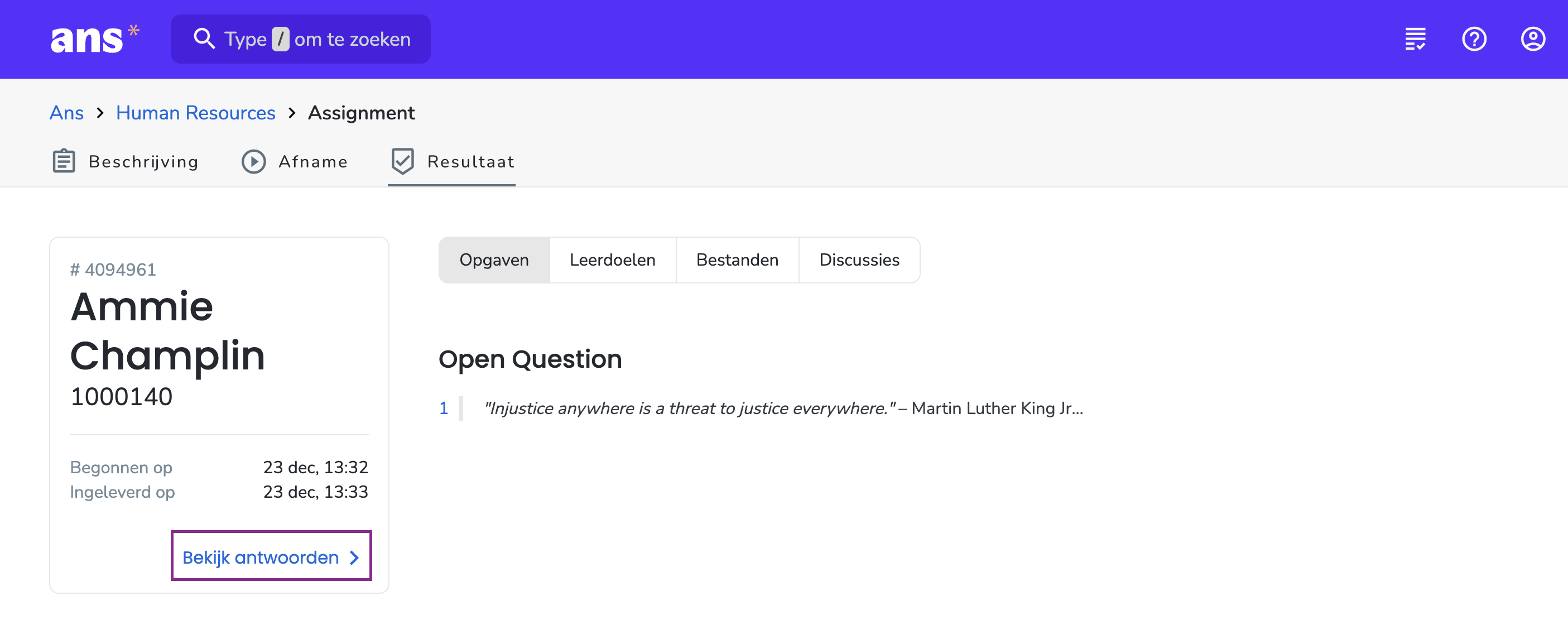This screenshot has height=644, width=1568.
Task: Open Human Resources breadcrumb link
Action: (x=195, y=113)
